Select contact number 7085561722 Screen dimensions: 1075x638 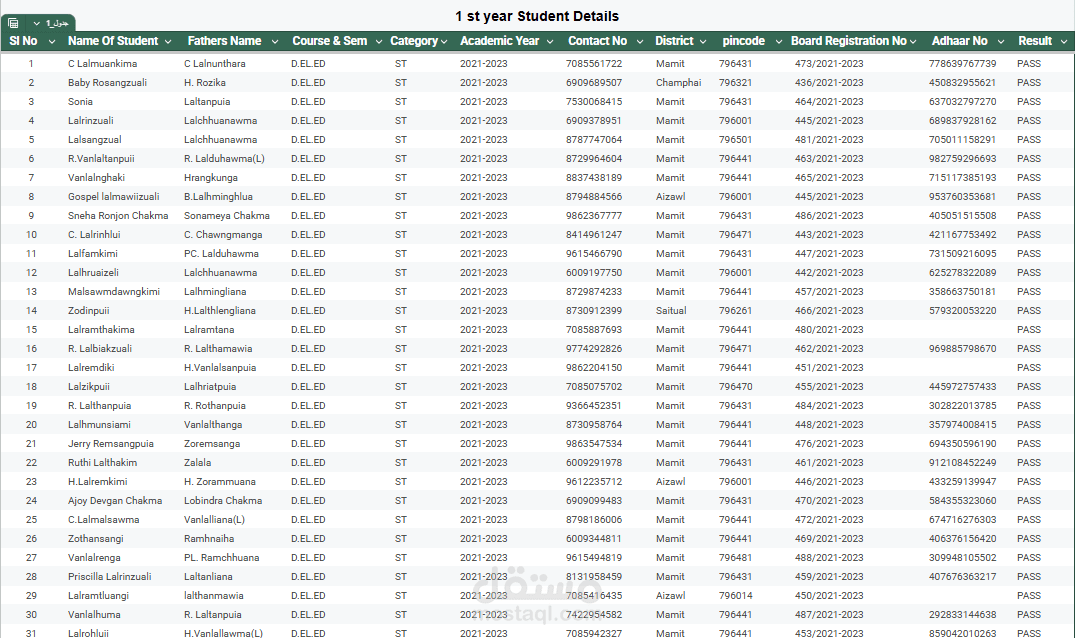click(x=594, y=63)
